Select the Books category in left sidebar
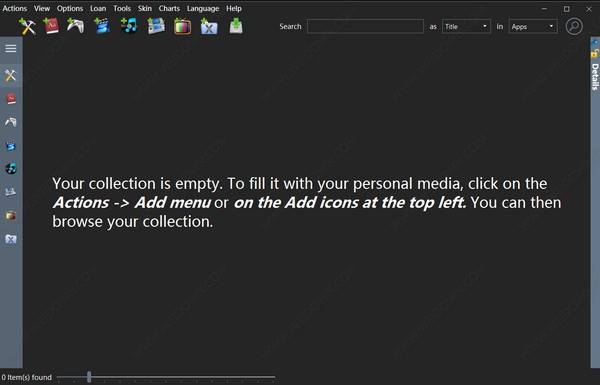Image resolution: width=600 pixels, height=385 pixels. 11,99
